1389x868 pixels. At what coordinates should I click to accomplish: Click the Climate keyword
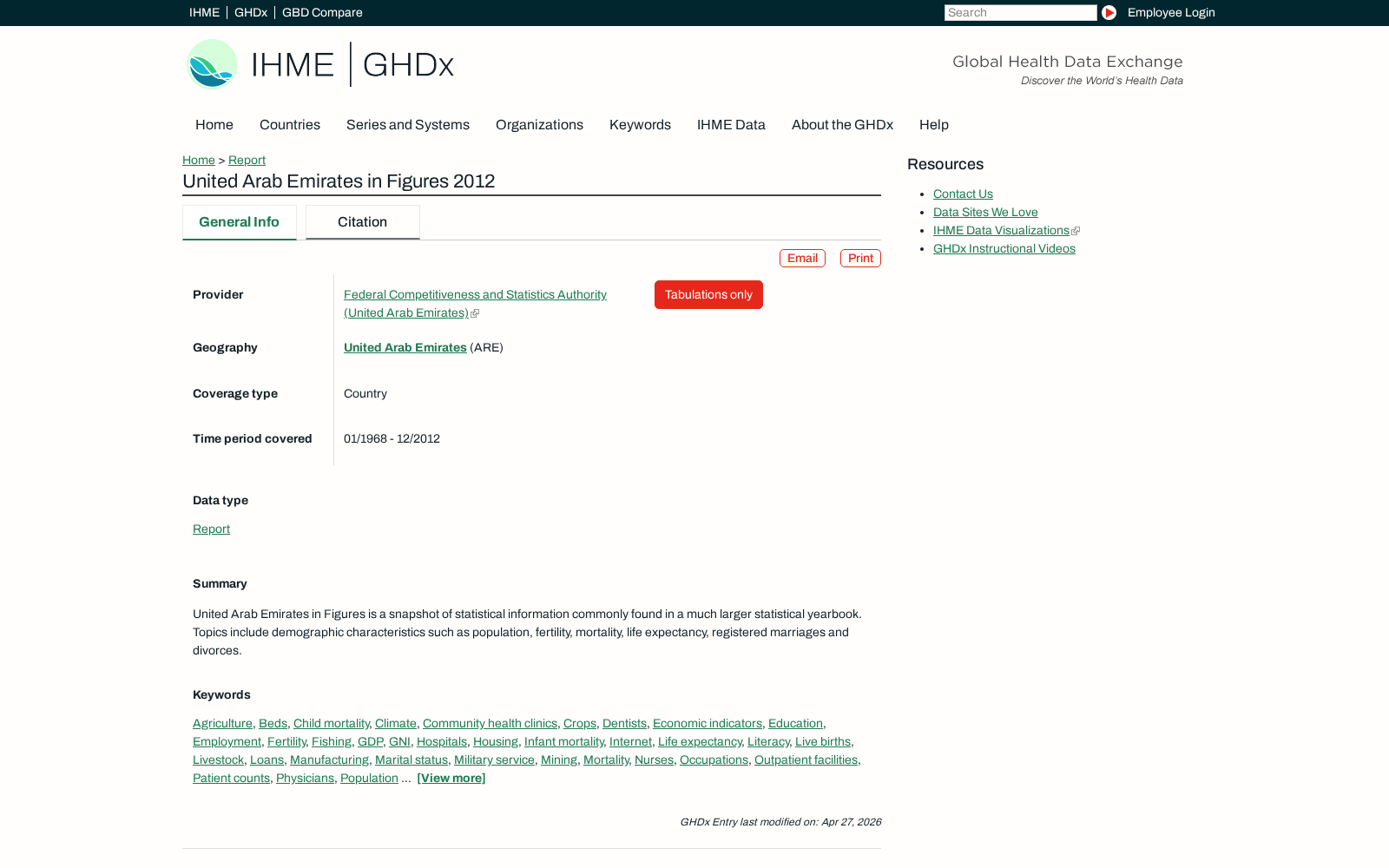coord(395,723)
